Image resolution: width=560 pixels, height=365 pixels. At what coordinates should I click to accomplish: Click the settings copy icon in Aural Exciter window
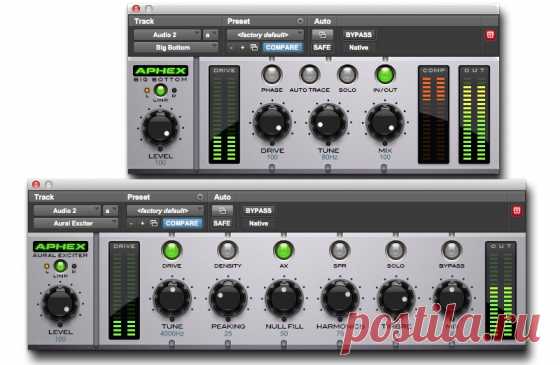154,223
